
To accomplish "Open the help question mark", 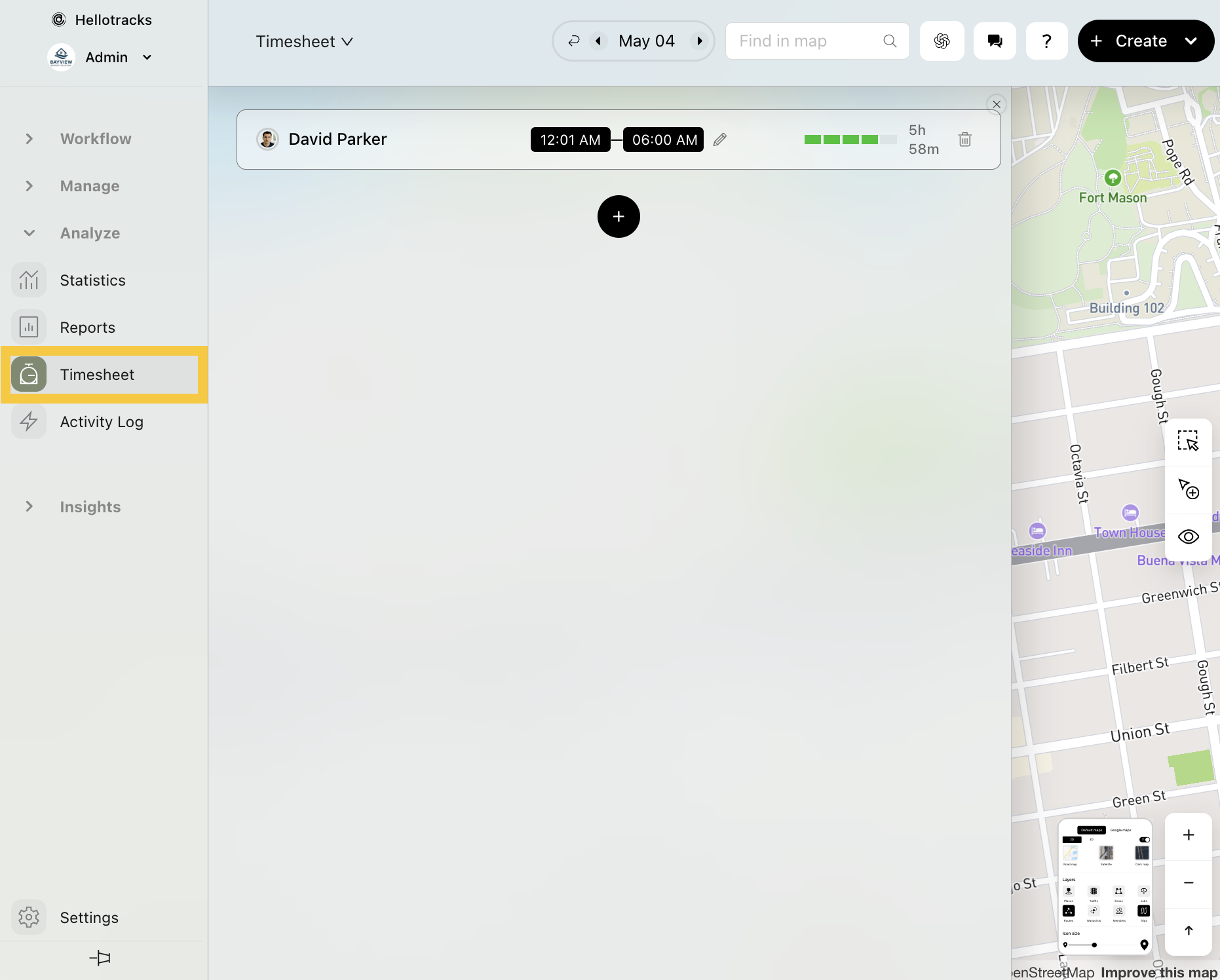I will coord(1047,41).
